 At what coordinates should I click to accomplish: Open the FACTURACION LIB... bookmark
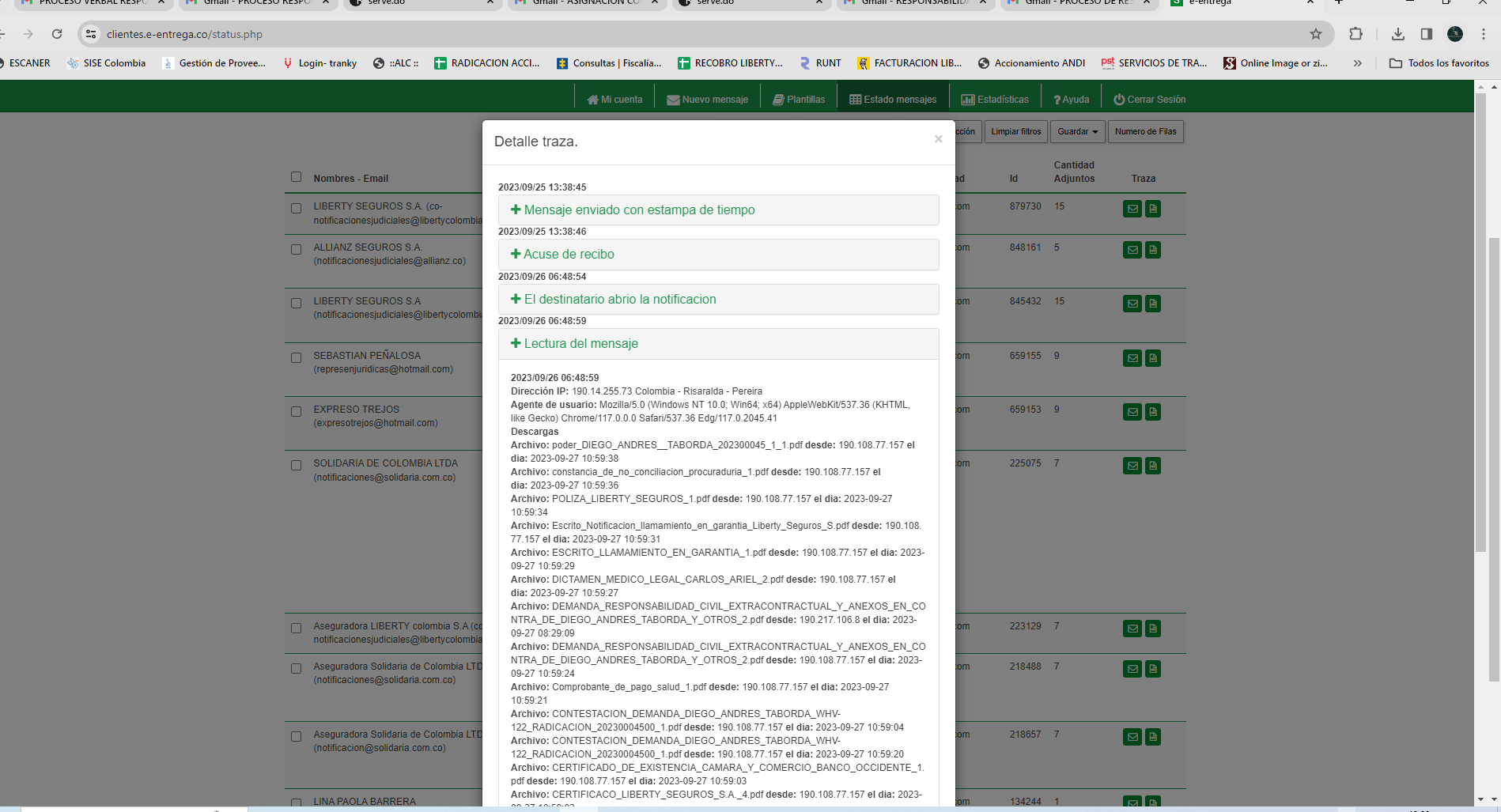coord(909,63)
